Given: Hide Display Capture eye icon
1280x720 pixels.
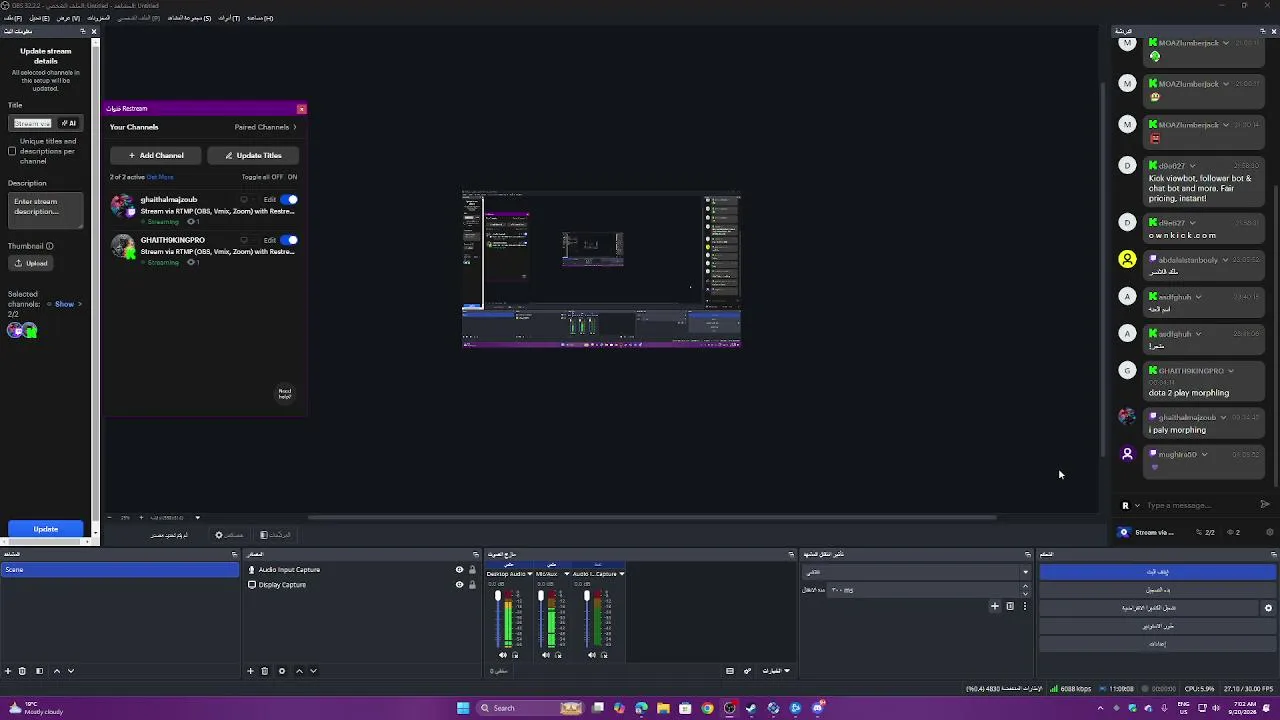Looking at the screenshot, I should coord(459,585).
